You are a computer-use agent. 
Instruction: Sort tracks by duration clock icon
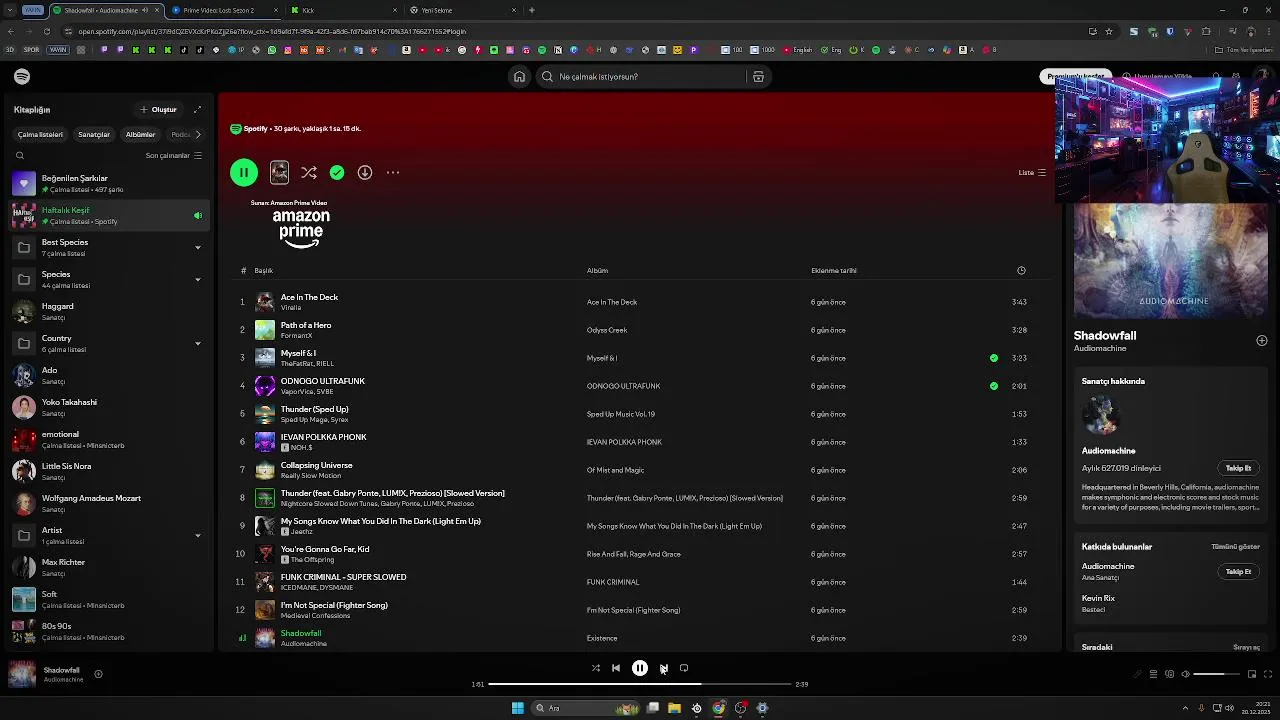[1021, 270]
